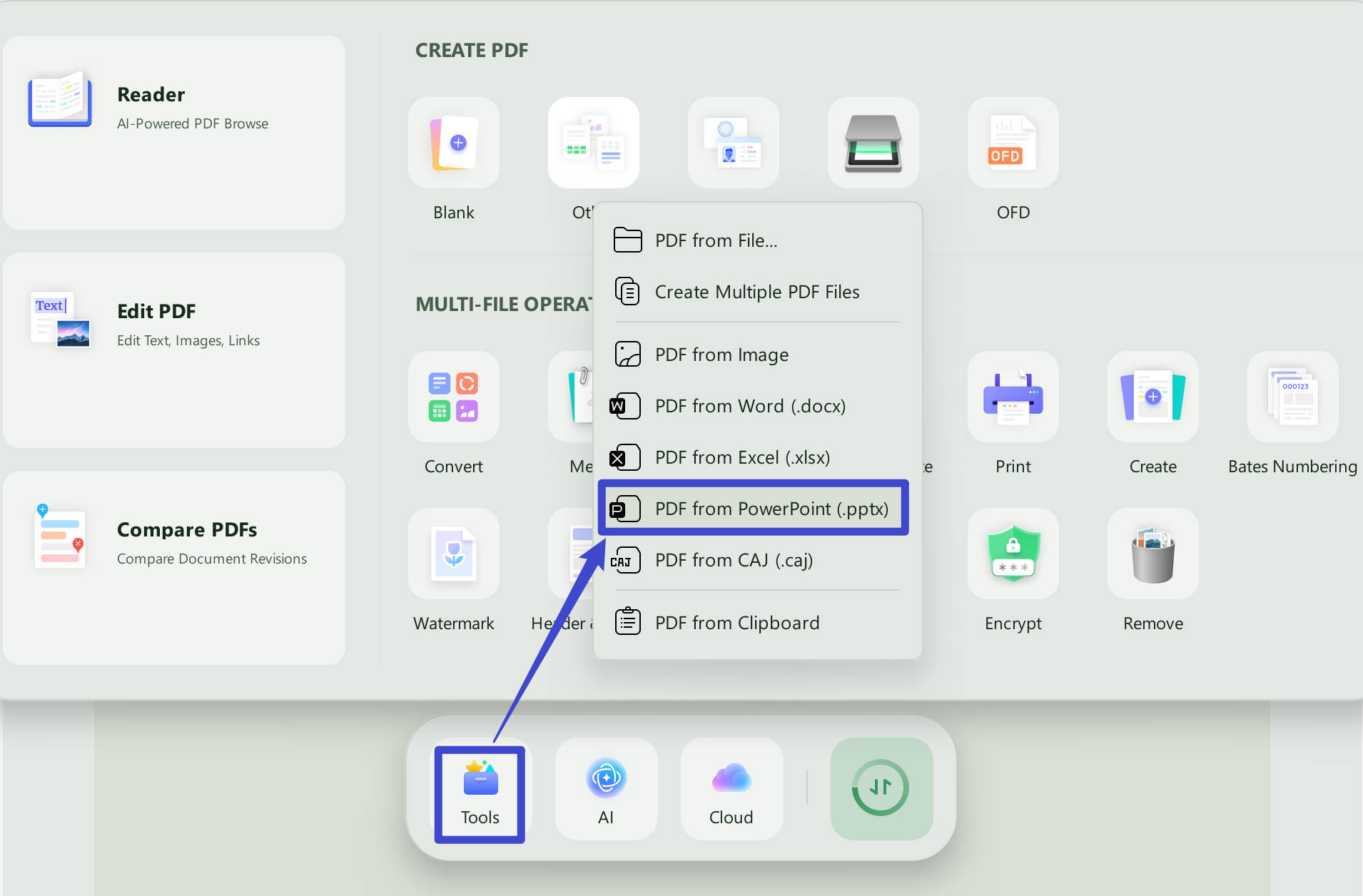This screenshot has width=1363, height=896.
Task: Click 'Edit Text, Images, Links' text
Action: coord(188,340)
